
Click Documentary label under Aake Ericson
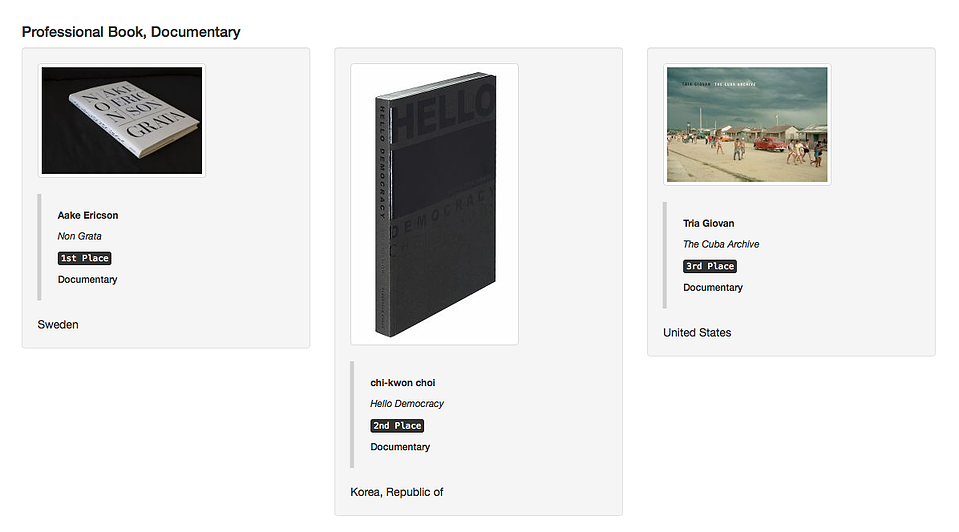click(87, 279)
